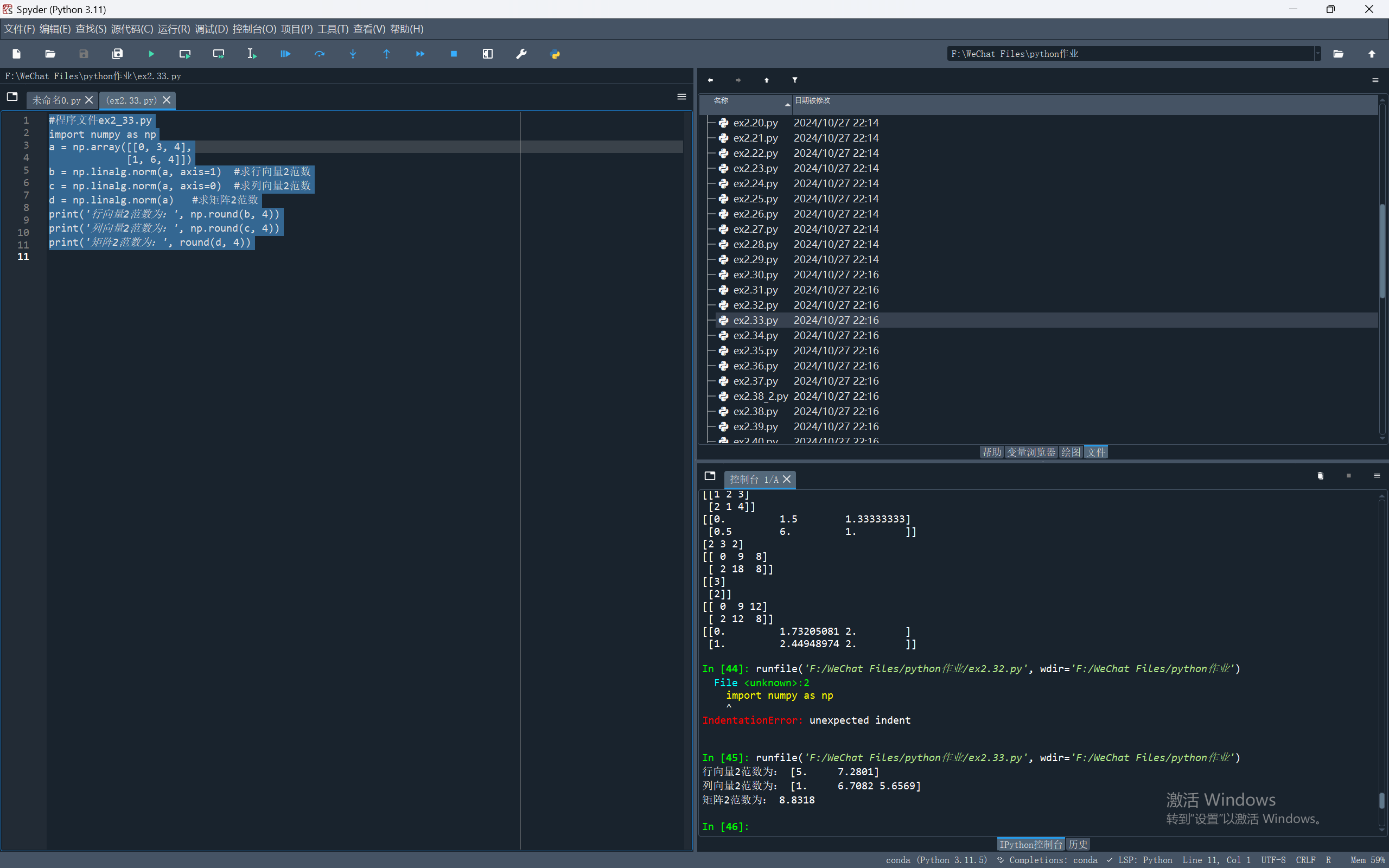Image resolution: width=1389 pixels, height=868 pixels.
Task: Open the 运行(R) menu
Action: click(x=173, y=29)
